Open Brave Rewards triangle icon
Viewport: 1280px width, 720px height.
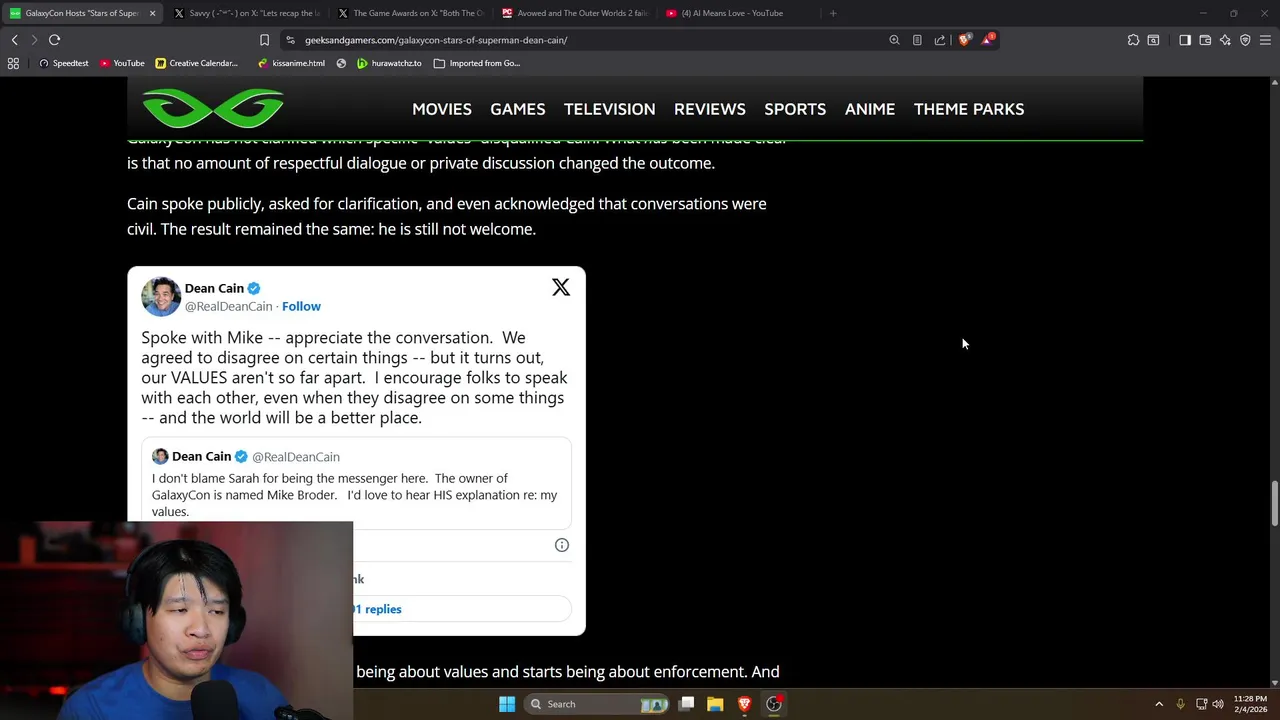click(987, 40)
